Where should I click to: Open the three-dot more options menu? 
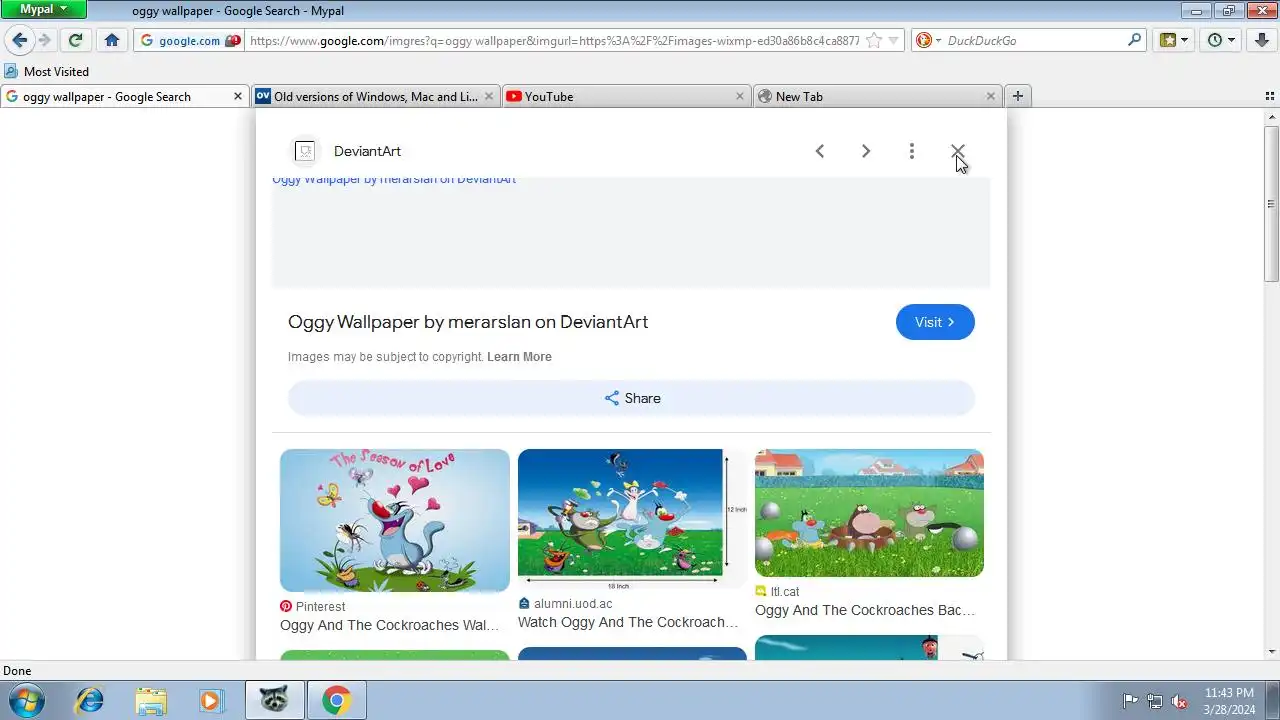coord(911,151)
